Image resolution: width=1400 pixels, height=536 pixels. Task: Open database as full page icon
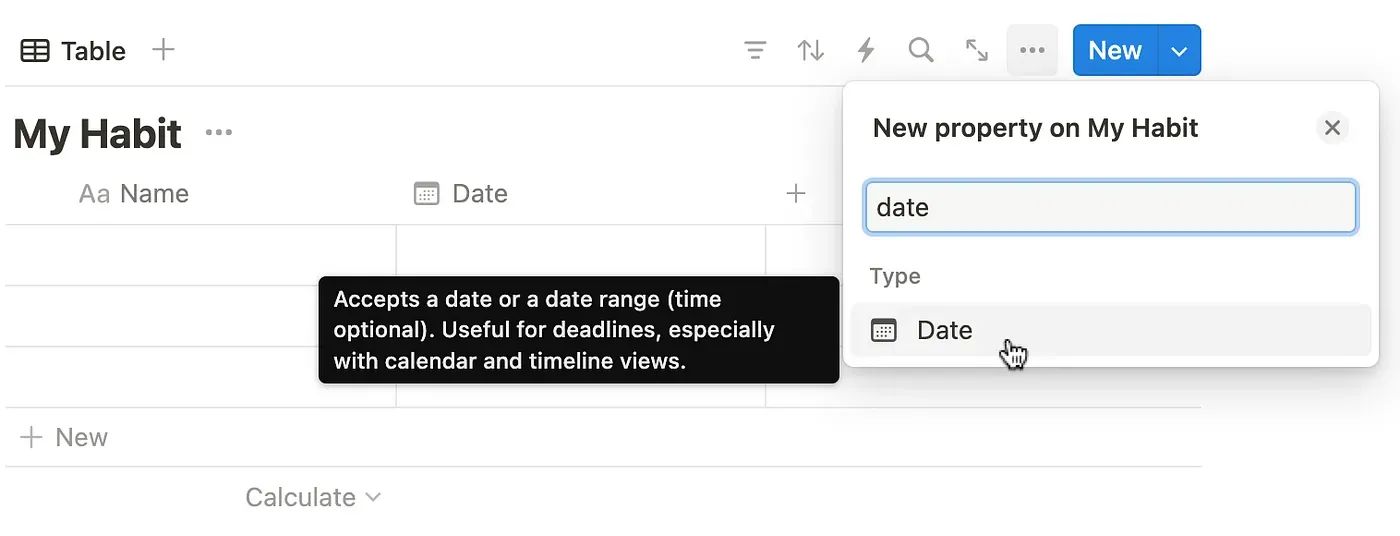(x=977, y=50)
